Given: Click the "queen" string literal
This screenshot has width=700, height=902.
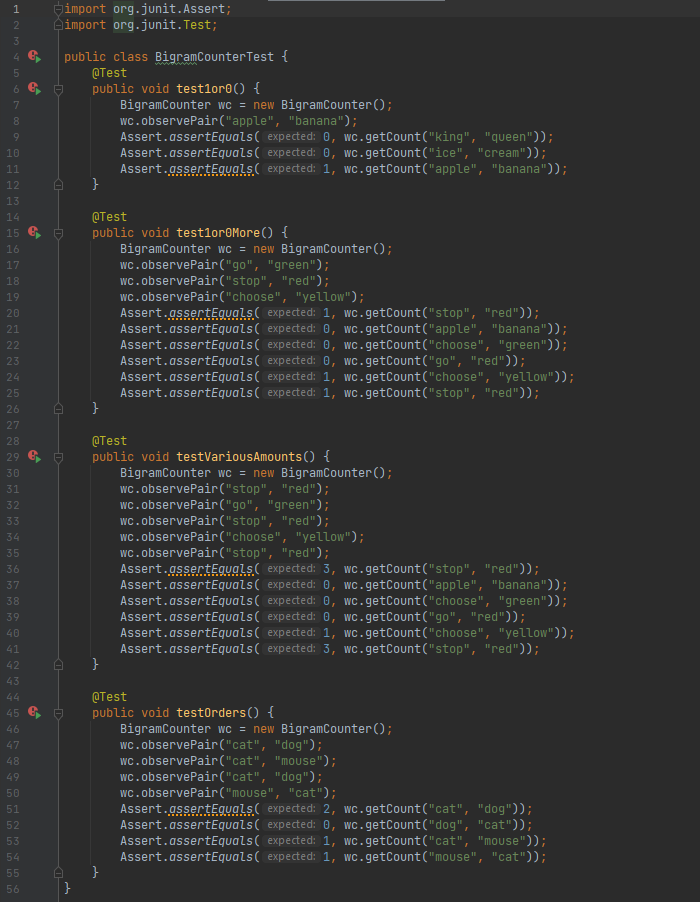Looking at the screenshot, I should (508, 137).
